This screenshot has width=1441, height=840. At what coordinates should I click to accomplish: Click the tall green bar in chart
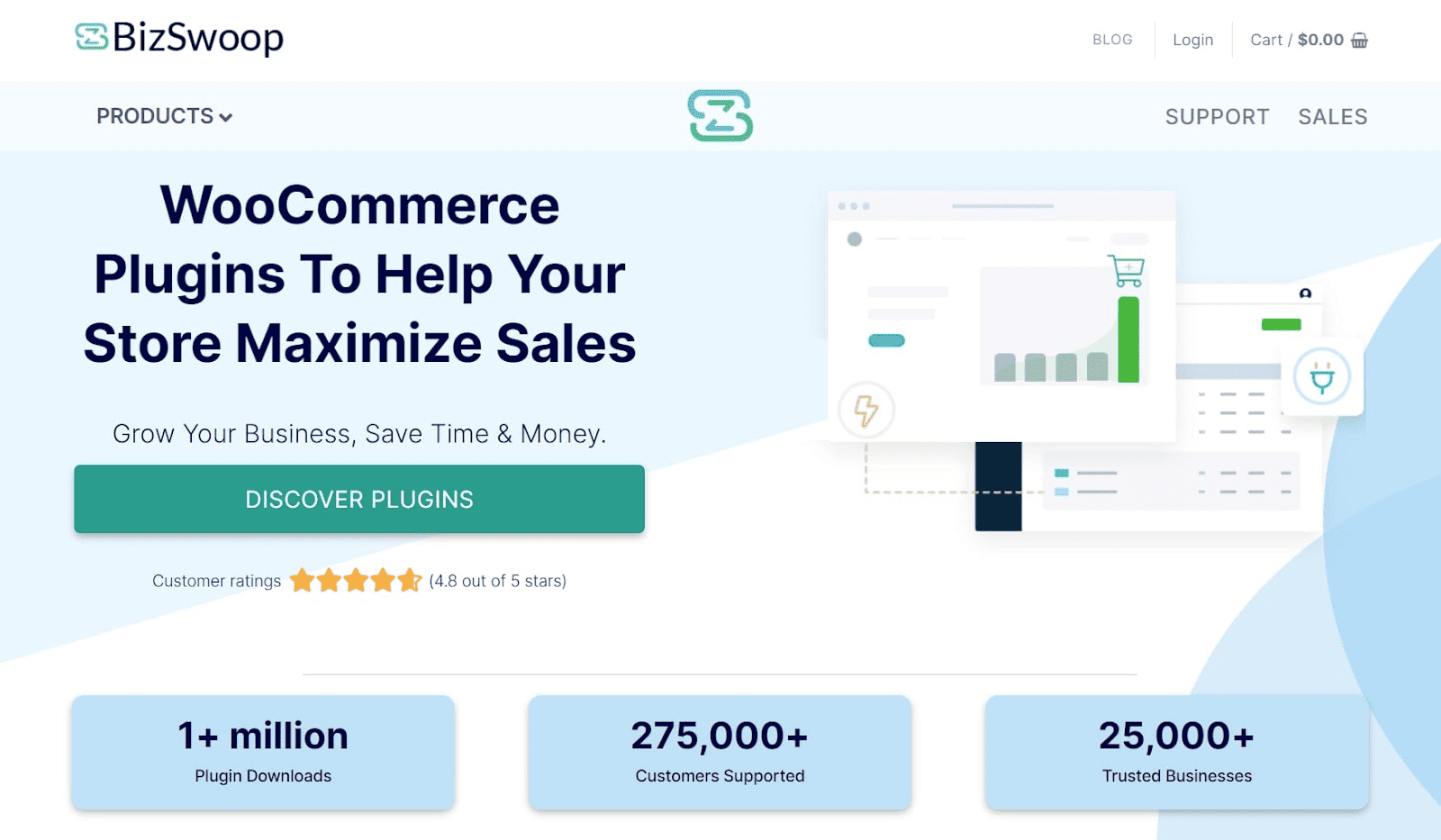pyautogui.click(x=1128, y=339)
